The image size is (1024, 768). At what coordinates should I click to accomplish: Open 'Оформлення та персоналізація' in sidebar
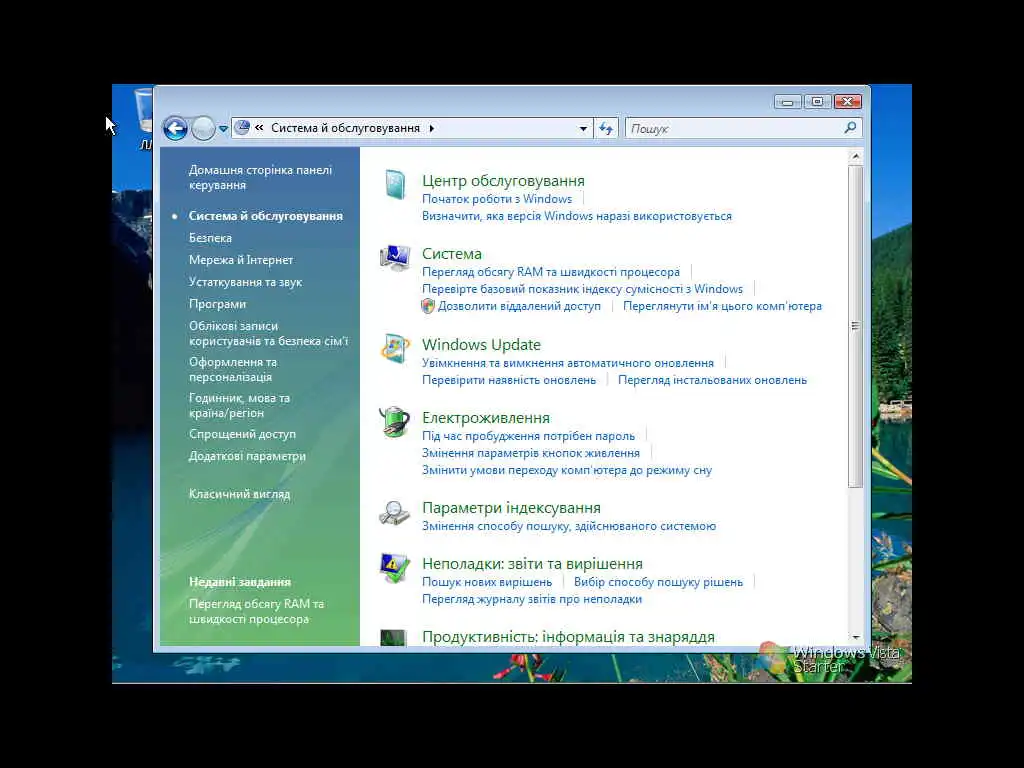point(232,370)
